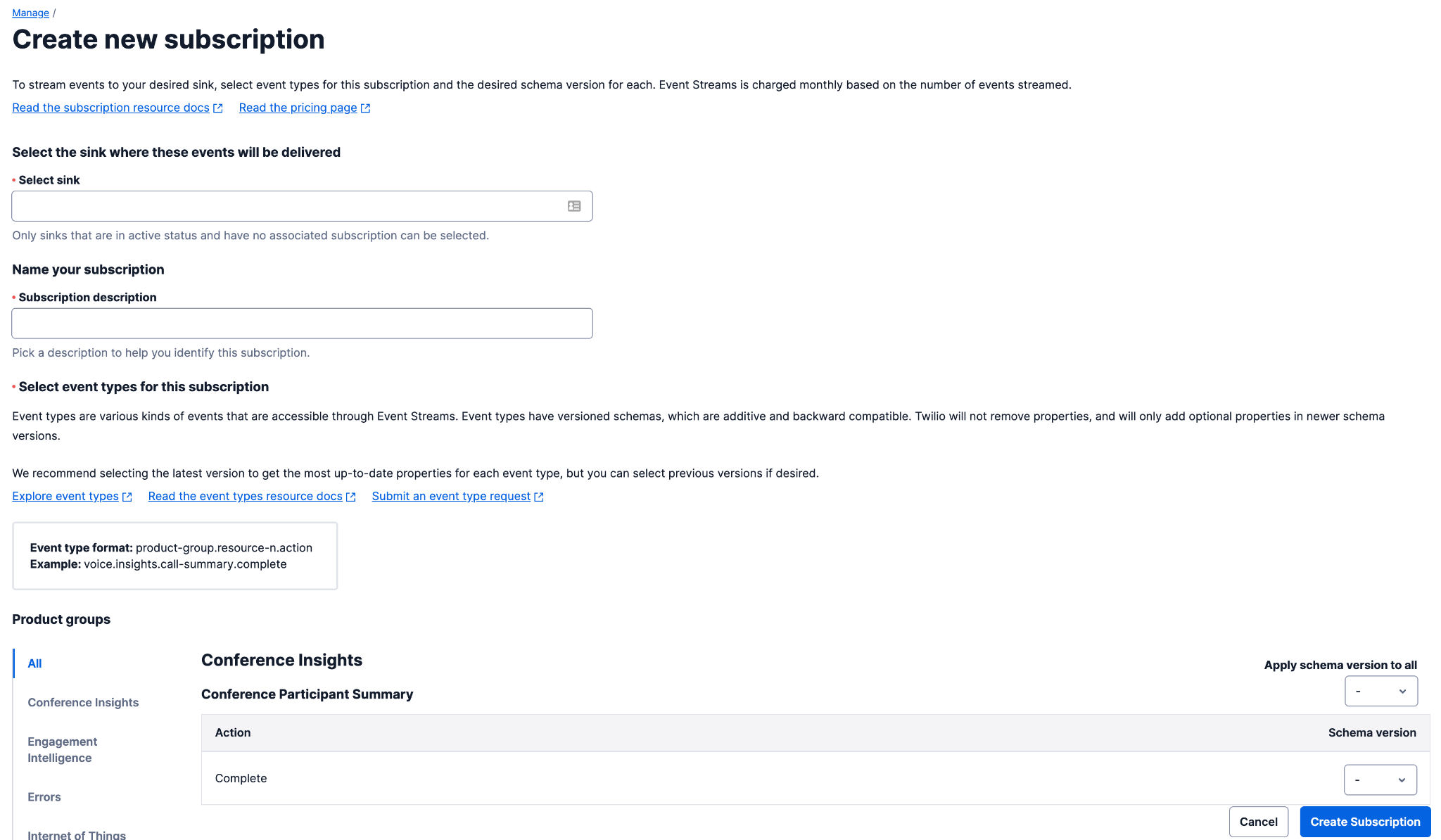Open the Manage breadcrumb link
Image resolution: width=1441 pixels, height=840 pixels.
click(30, 12)
